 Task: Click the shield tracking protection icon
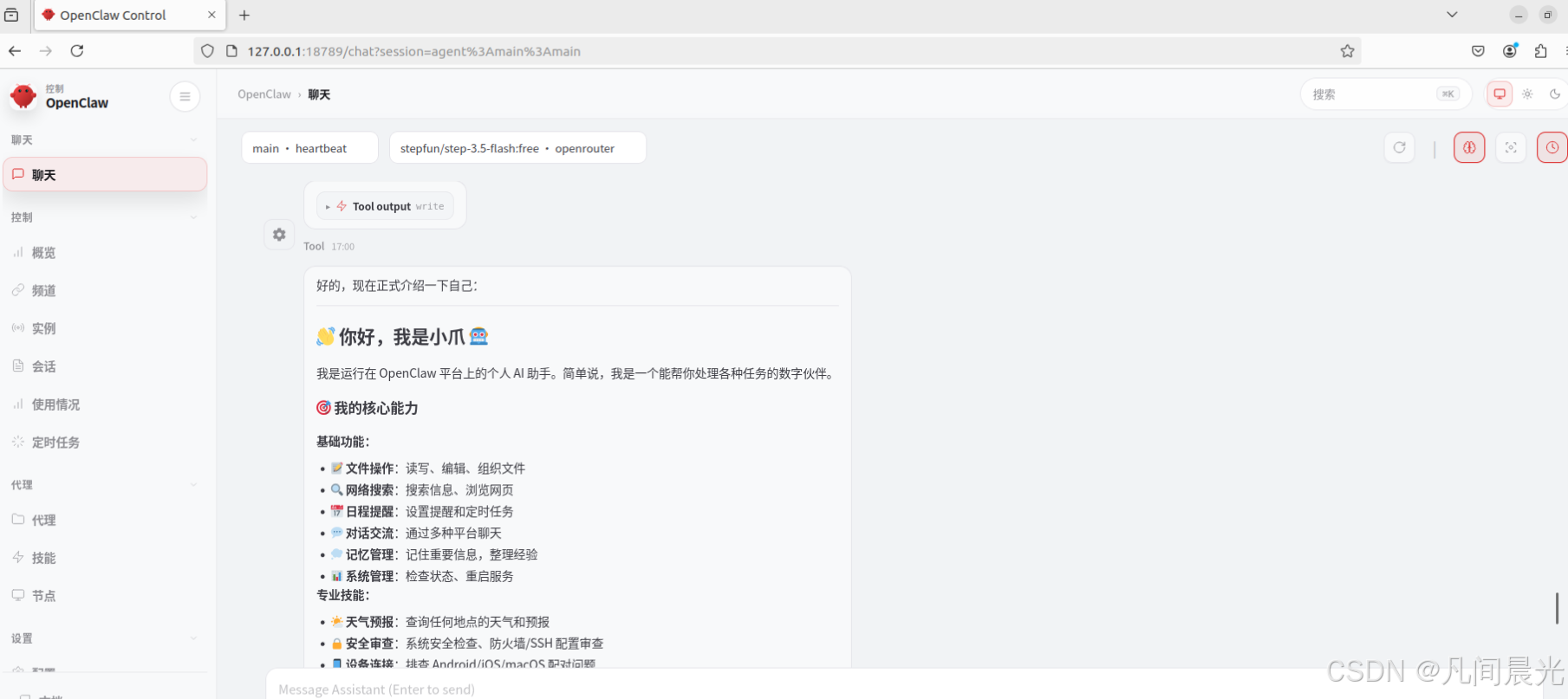coord(207,51)
